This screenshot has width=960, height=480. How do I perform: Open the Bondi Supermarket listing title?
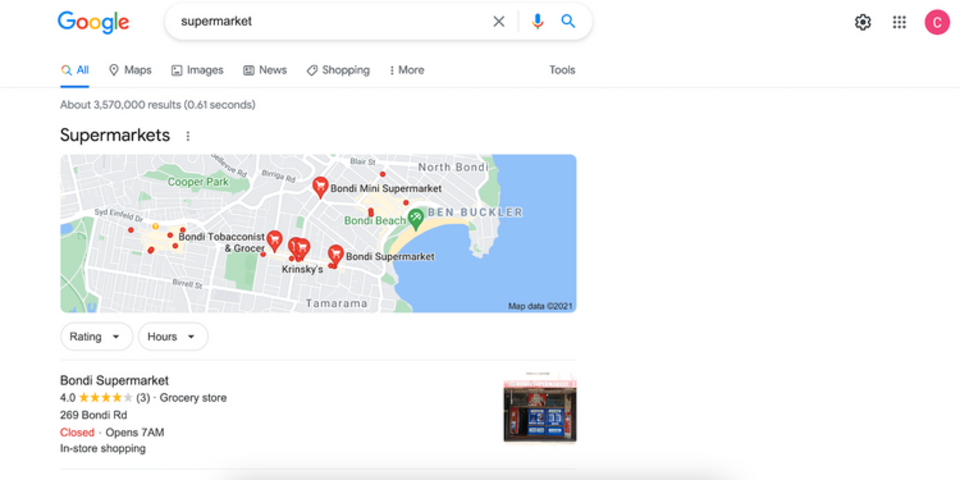(114, 380)
